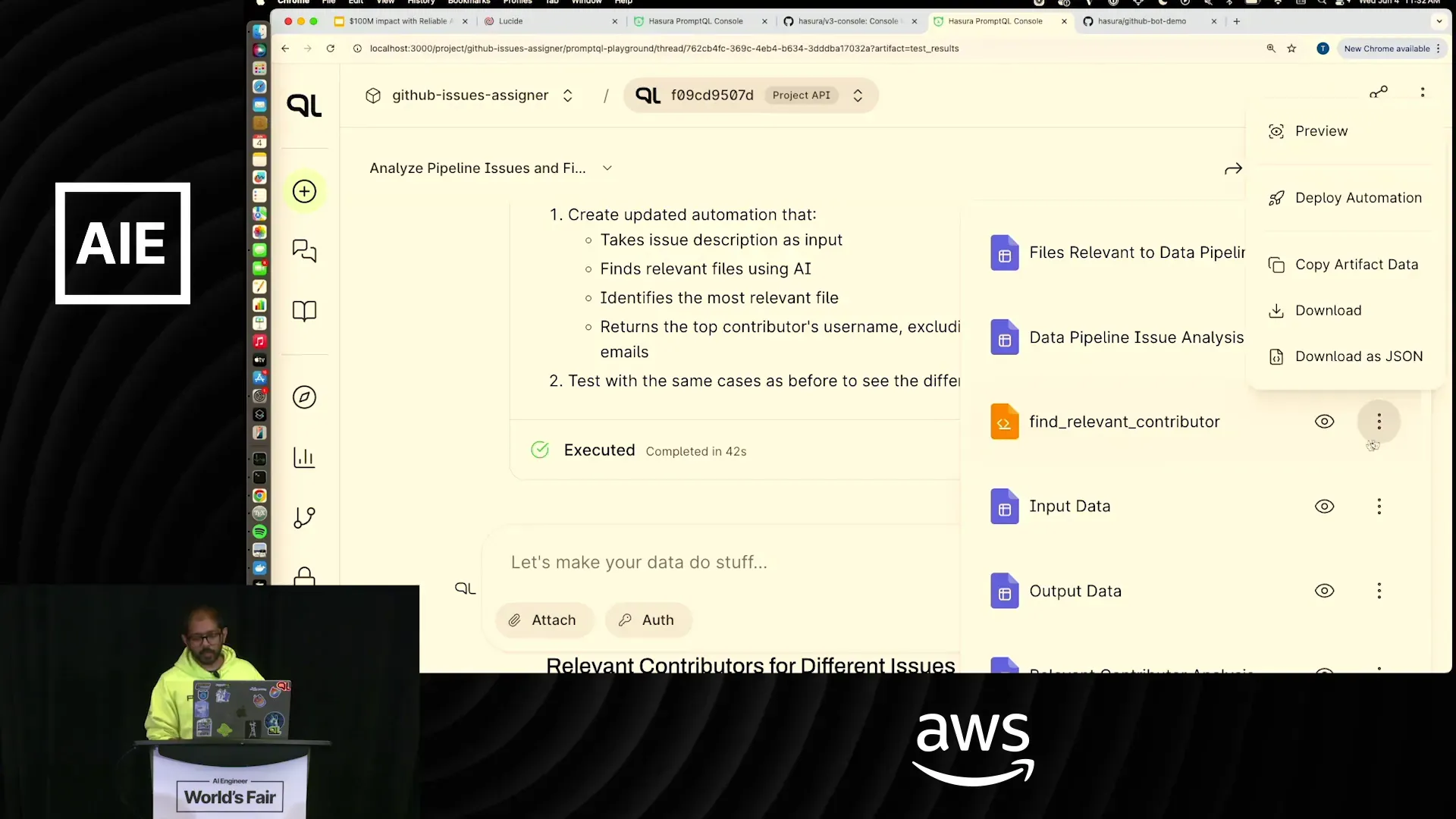Open the bar chart insights sidebar icon
The height and width of the screenshot is (819, 1456).
(304, 457)
